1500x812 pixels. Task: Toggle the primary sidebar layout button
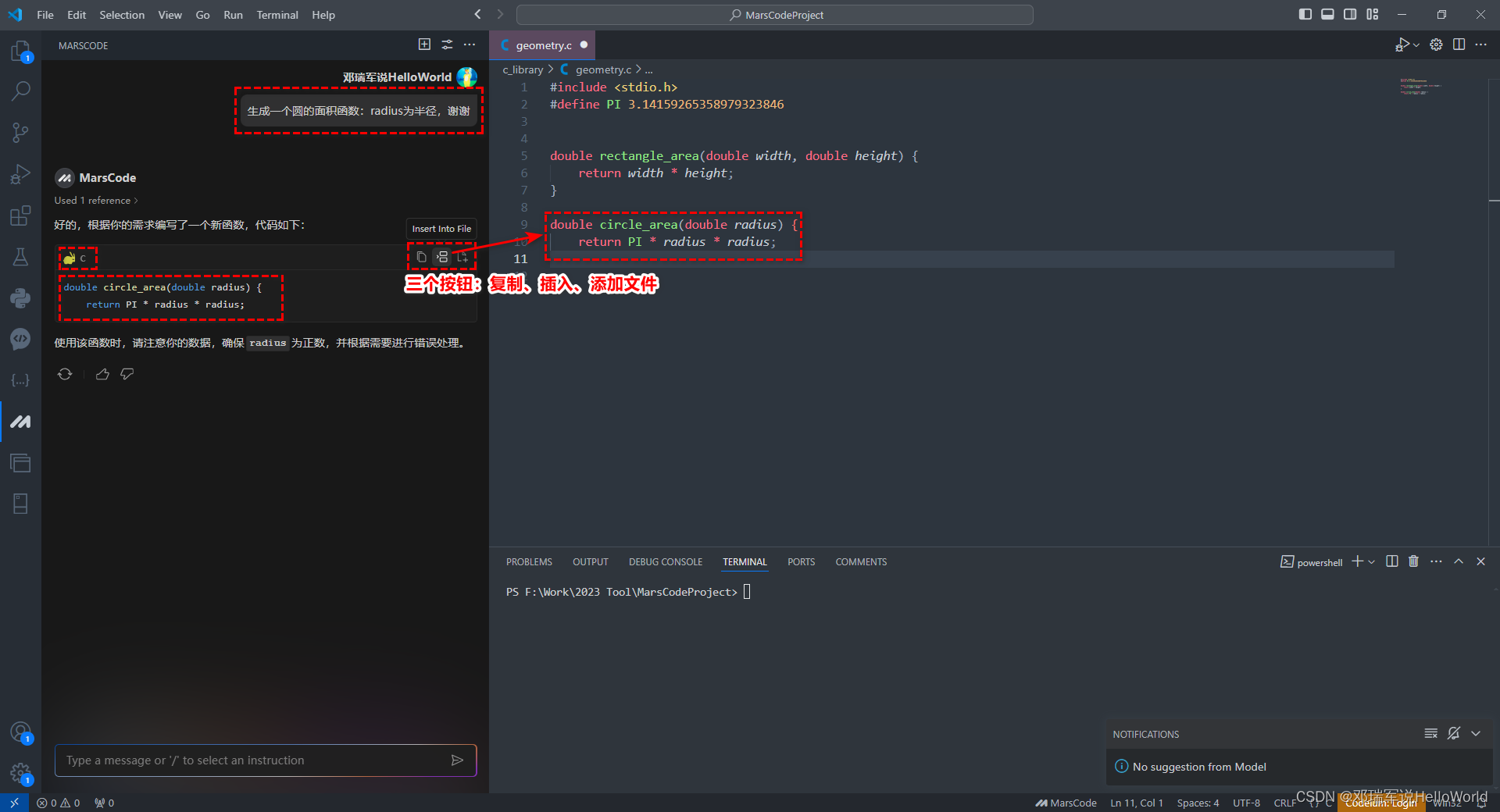[1305, 14]
